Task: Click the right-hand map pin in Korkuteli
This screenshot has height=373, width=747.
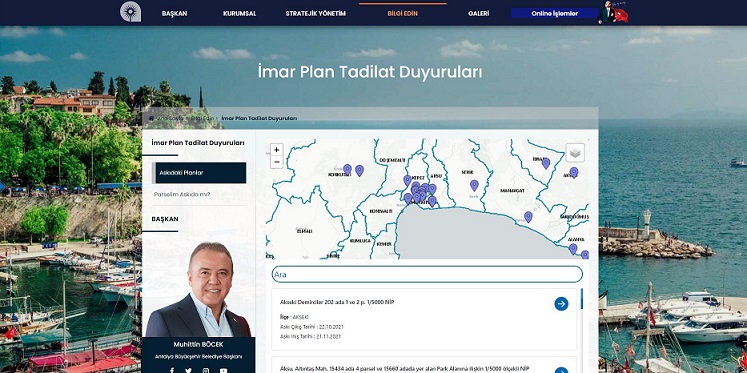Action: [x=359, y=171]
